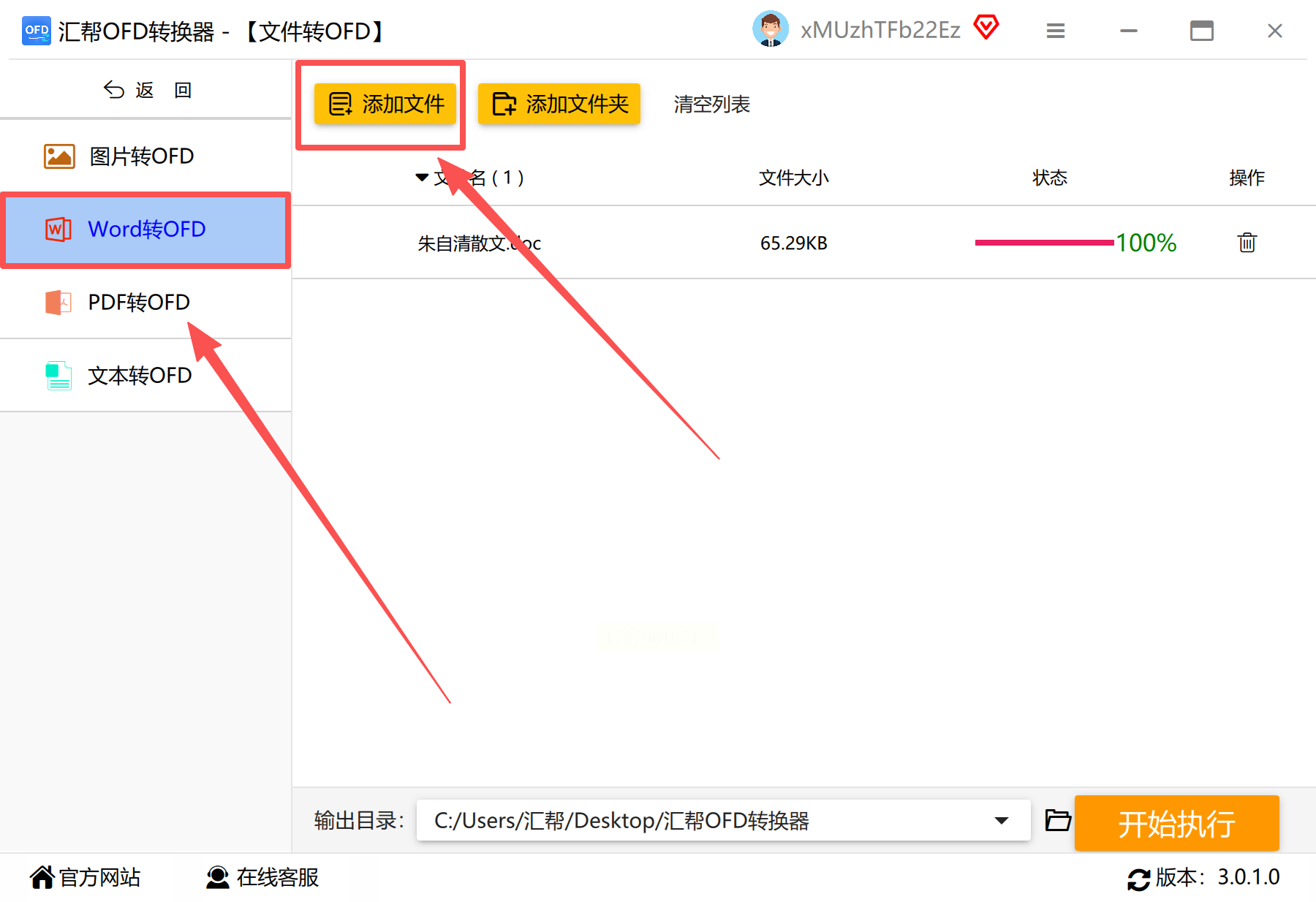
Task: Click the 在线客服 headset icon
Action: click(x=217, y=877)
